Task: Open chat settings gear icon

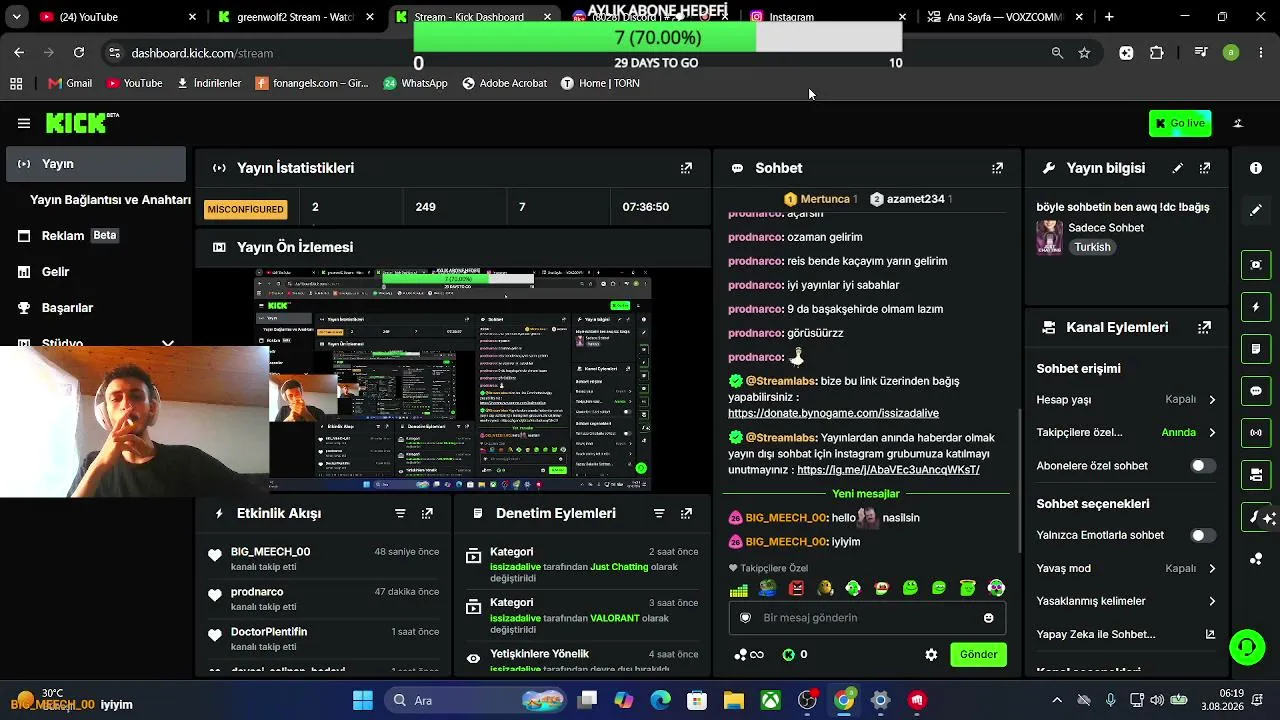Action: [x=931, y=655]
